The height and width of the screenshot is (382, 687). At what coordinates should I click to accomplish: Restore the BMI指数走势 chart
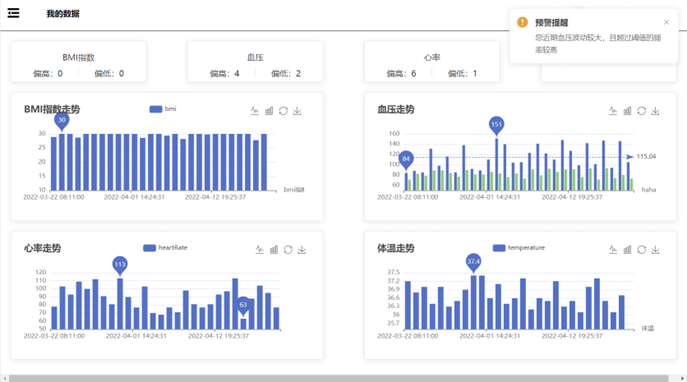click(x=283, y=111)
